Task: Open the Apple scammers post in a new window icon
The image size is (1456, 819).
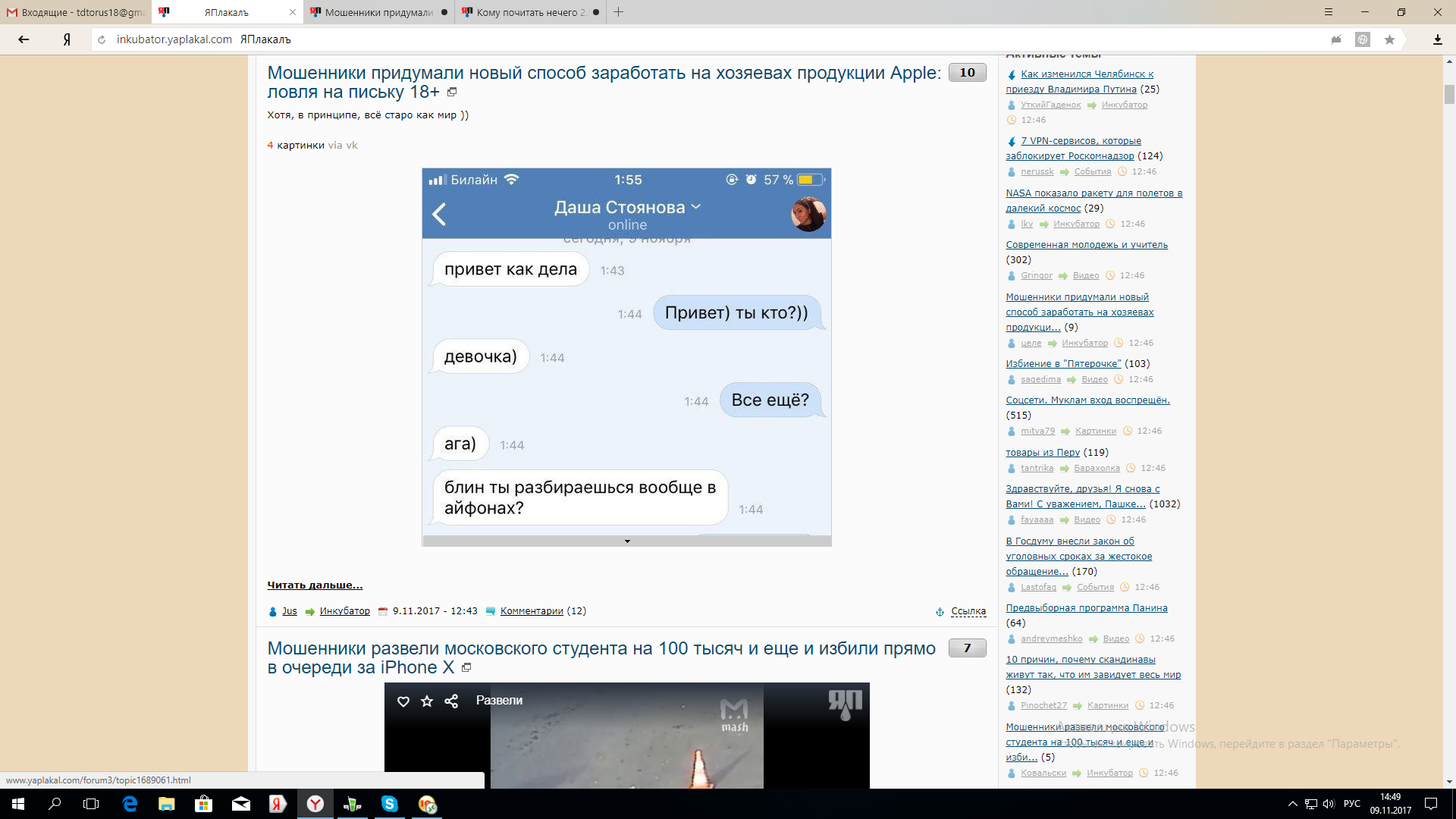Action: (452, 93)
